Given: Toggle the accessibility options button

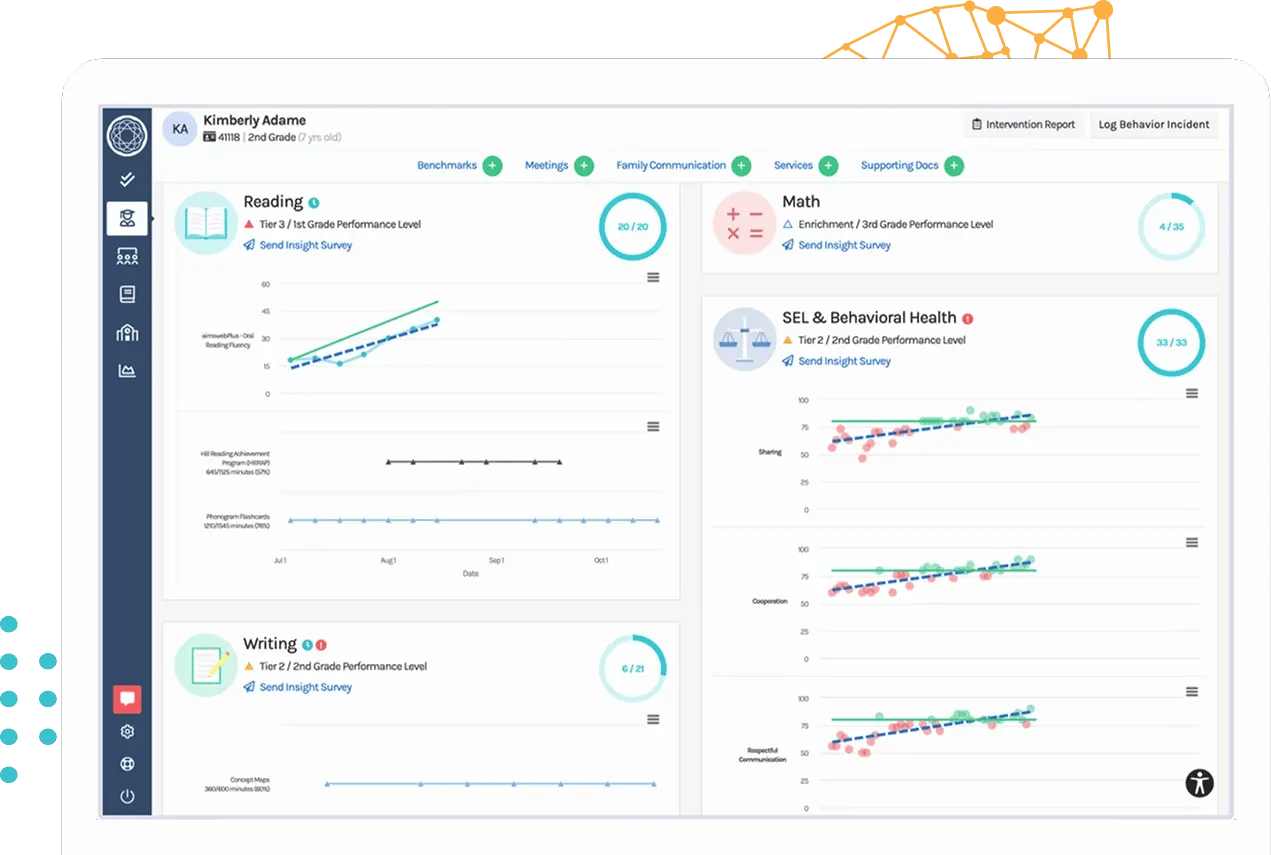Looking at the screenshot, I should coord(1197,783).
